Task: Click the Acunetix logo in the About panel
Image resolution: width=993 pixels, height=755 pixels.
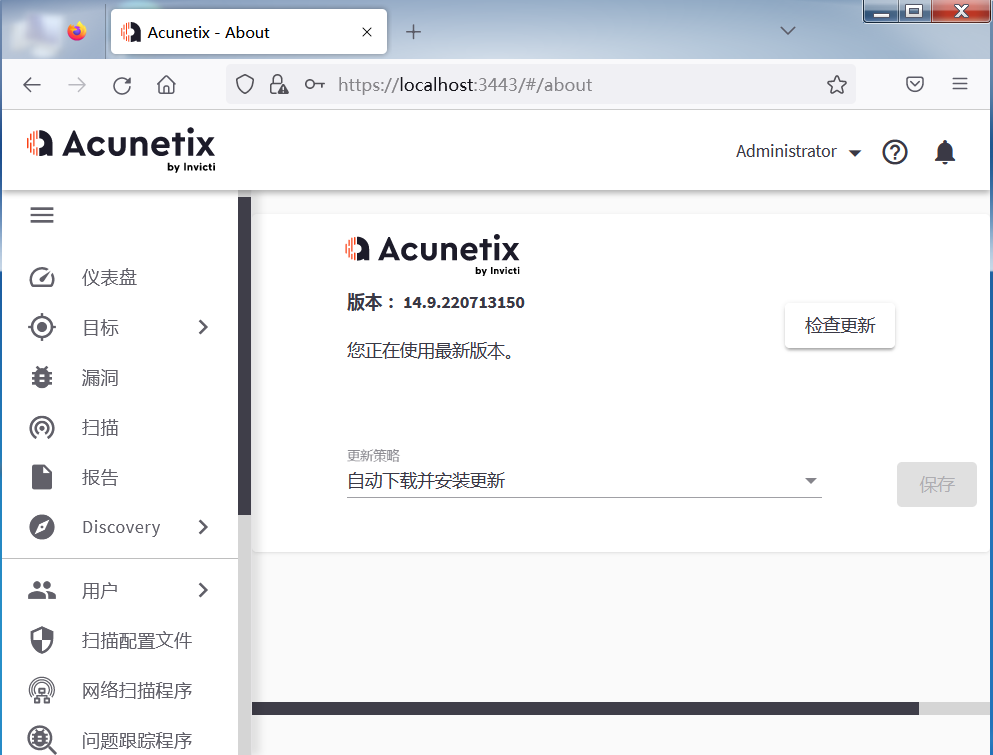Action: pyautogui.click(x=433, y=255)
